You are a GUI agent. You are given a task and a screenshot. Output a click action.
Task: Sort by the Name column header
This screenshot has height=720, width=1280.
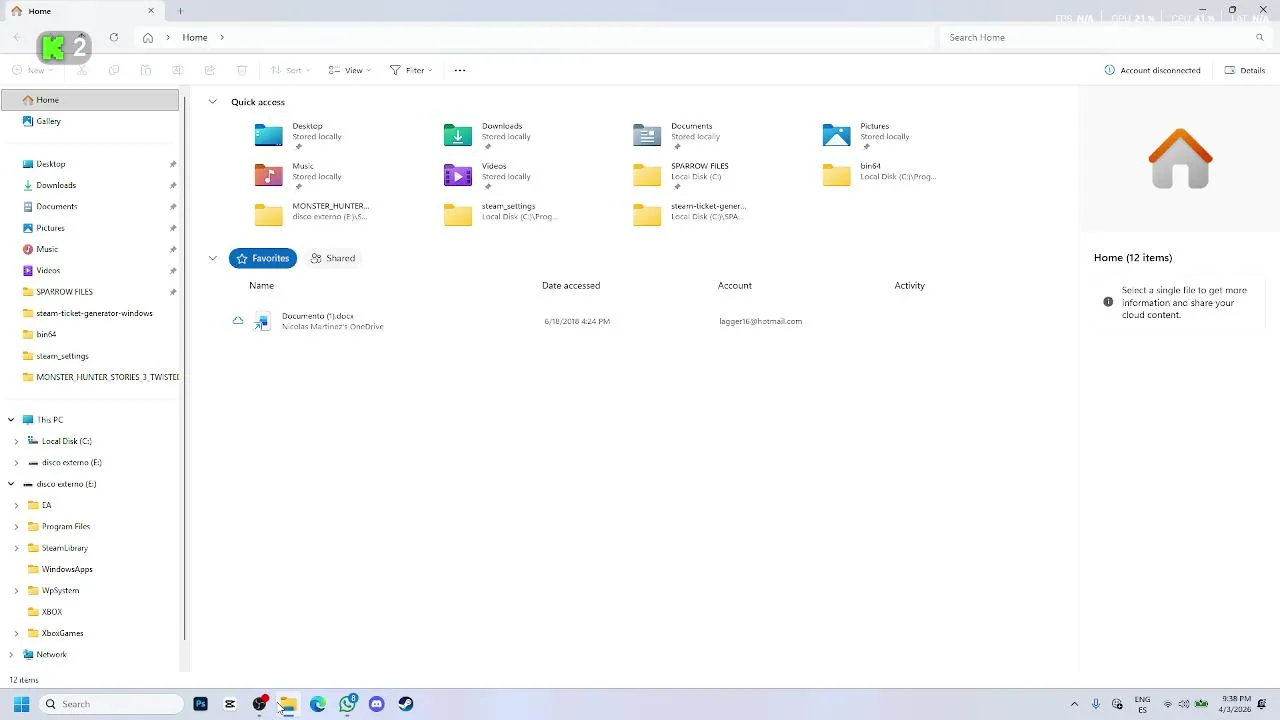[x=261, y=285]
